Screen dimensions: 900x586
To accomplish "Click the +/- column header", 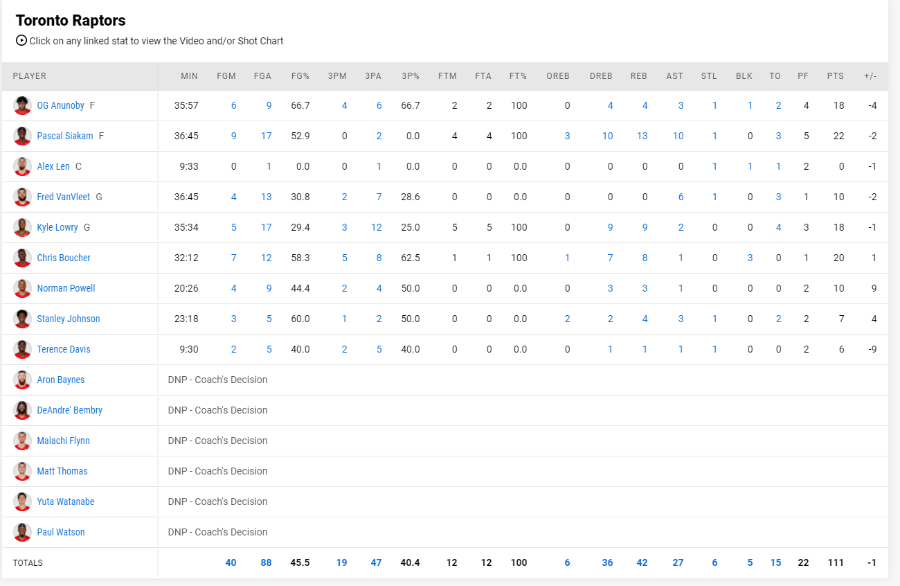I will (x=870, y=76).
